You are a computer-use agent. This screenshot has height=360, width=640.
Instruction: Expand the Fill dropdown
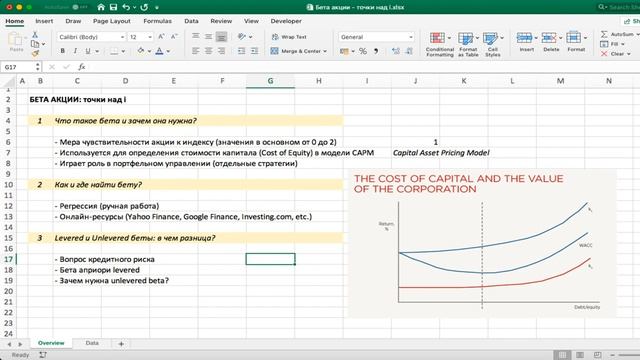[623, 44]
